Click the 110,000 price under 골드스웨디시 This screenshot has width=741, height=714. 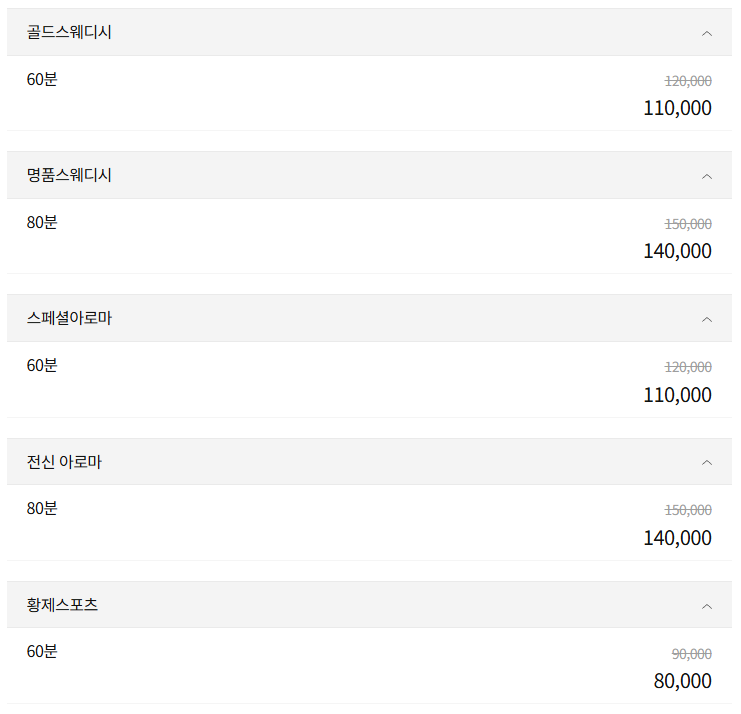[677, 108]
